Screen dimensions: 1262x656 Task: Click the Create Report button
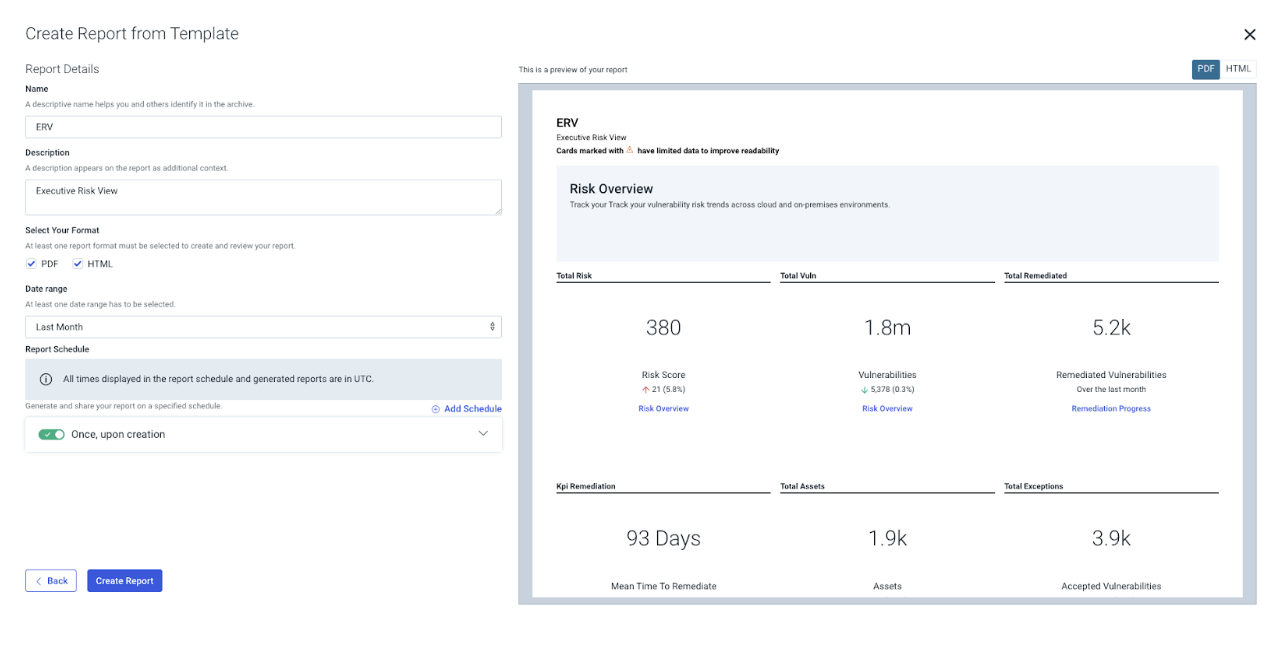tap(125, 581)
